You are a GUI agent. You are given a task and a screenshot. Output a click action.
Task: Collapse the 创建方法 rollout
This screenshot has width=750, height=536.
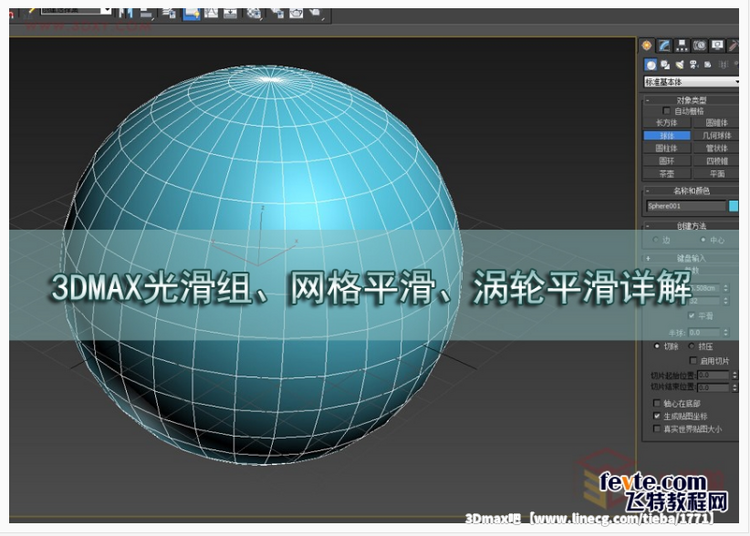[691, 226]
